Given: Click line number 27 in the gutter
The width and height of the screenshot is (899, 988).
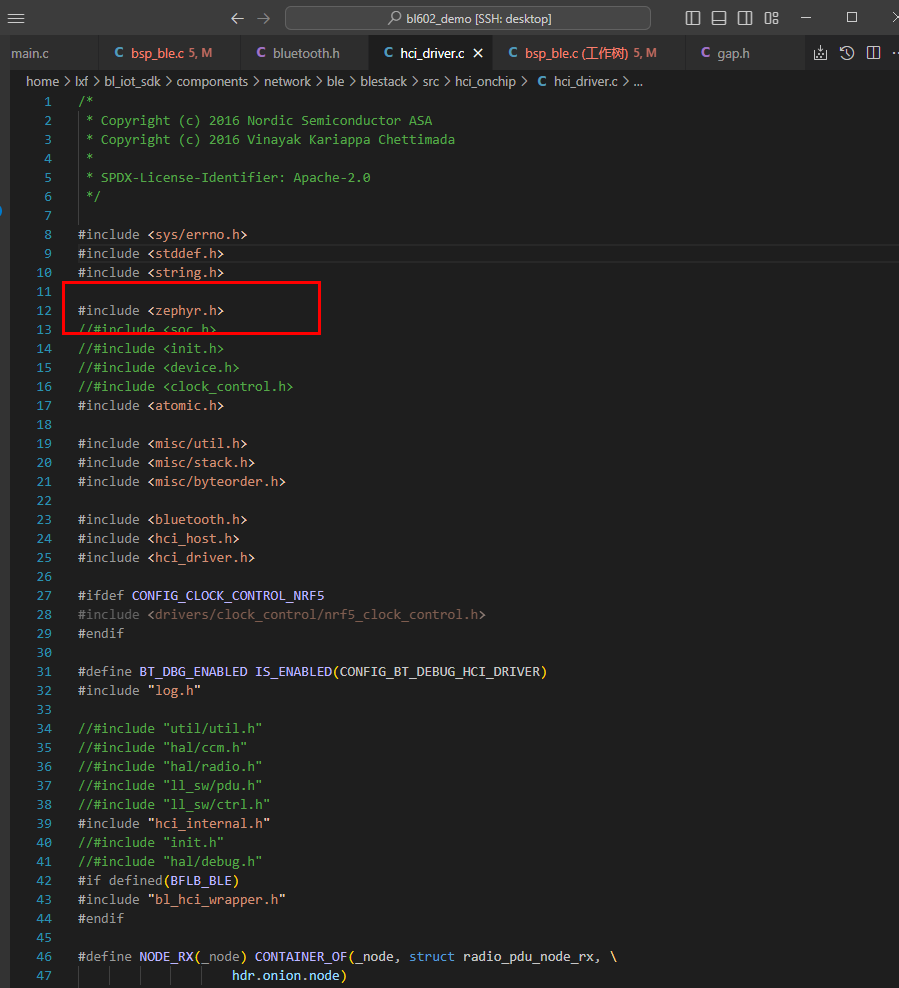Looking at the screenshot, I should 44,595.
